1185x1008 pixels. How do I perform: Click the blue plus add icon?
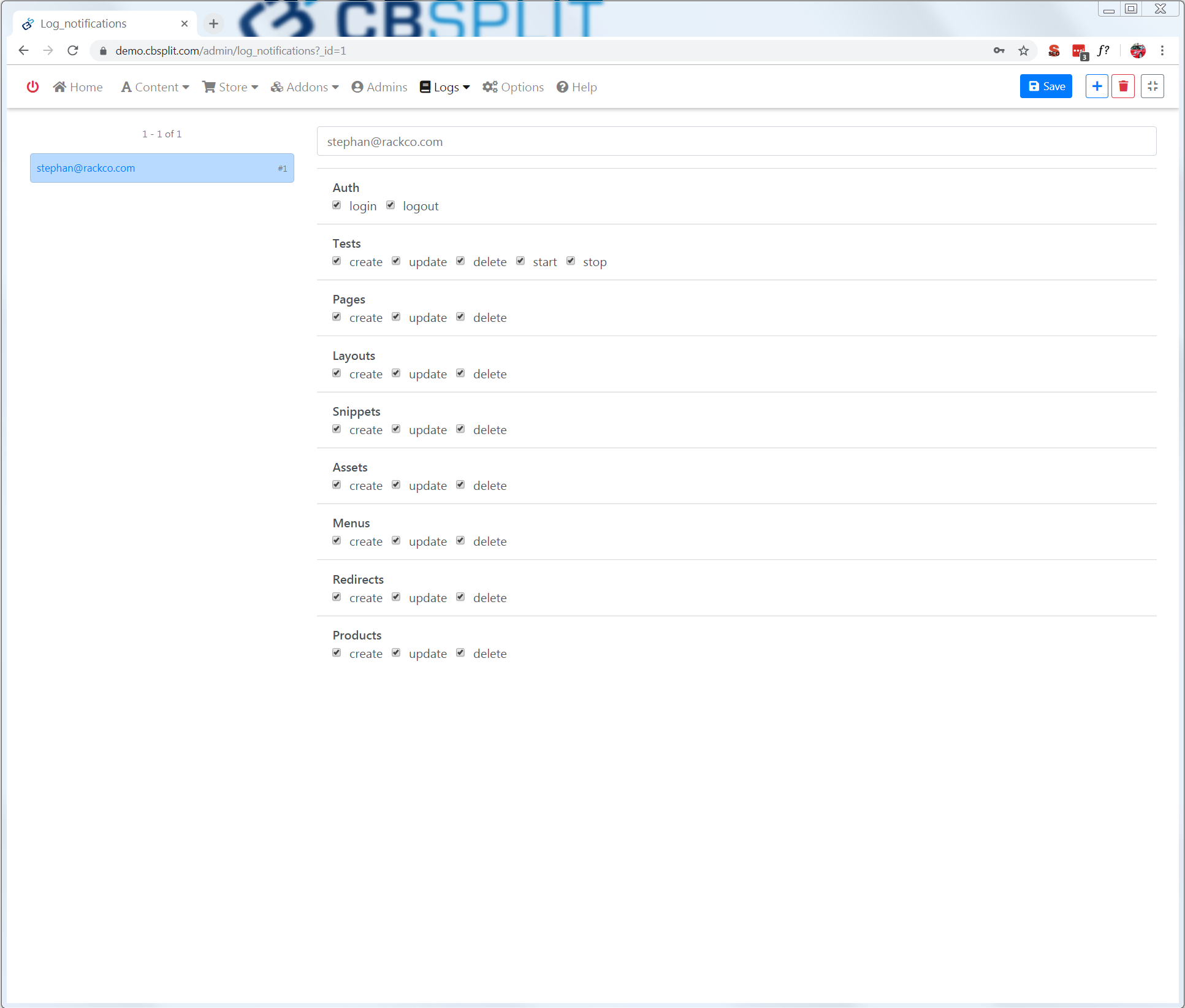point(1097,86)
